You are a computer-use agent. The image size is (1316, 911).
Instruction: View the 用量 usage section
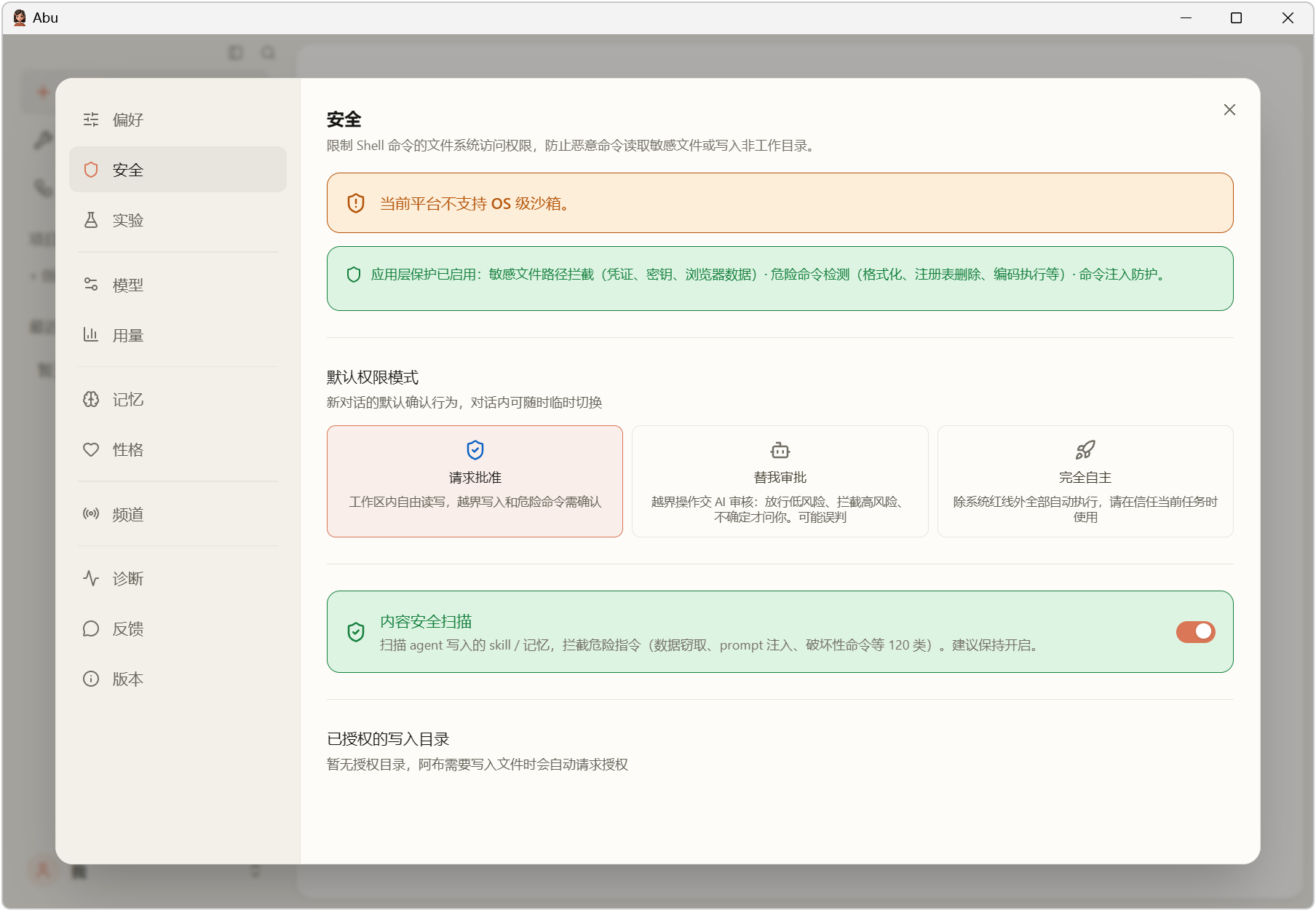178,335
